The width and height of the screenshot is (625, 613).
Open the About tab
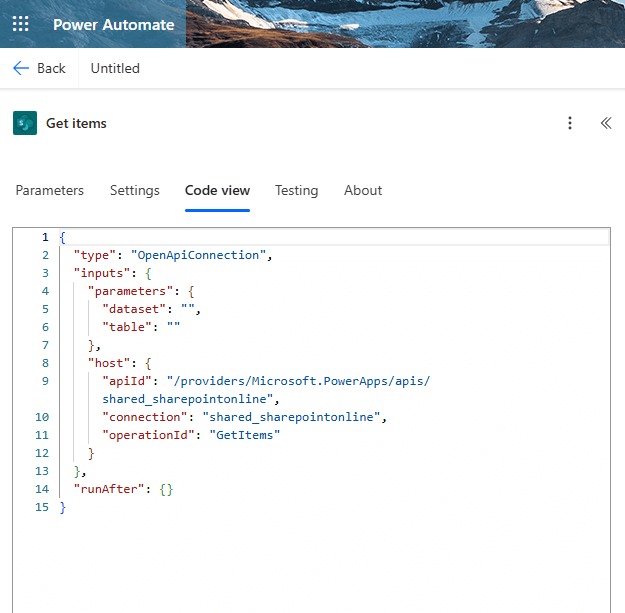(363, 191)
